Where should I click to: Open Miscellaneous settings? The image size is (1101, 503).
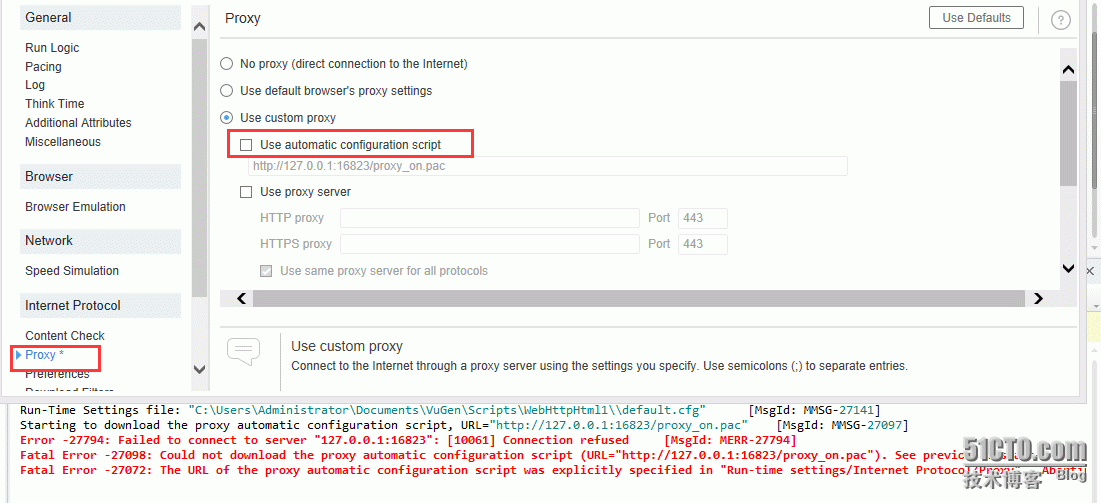click(62, 141)
